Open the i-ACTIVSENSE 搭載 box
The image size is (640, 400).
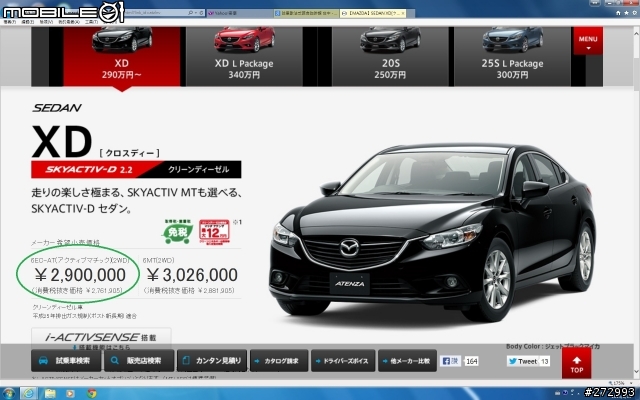coord(101,339)
